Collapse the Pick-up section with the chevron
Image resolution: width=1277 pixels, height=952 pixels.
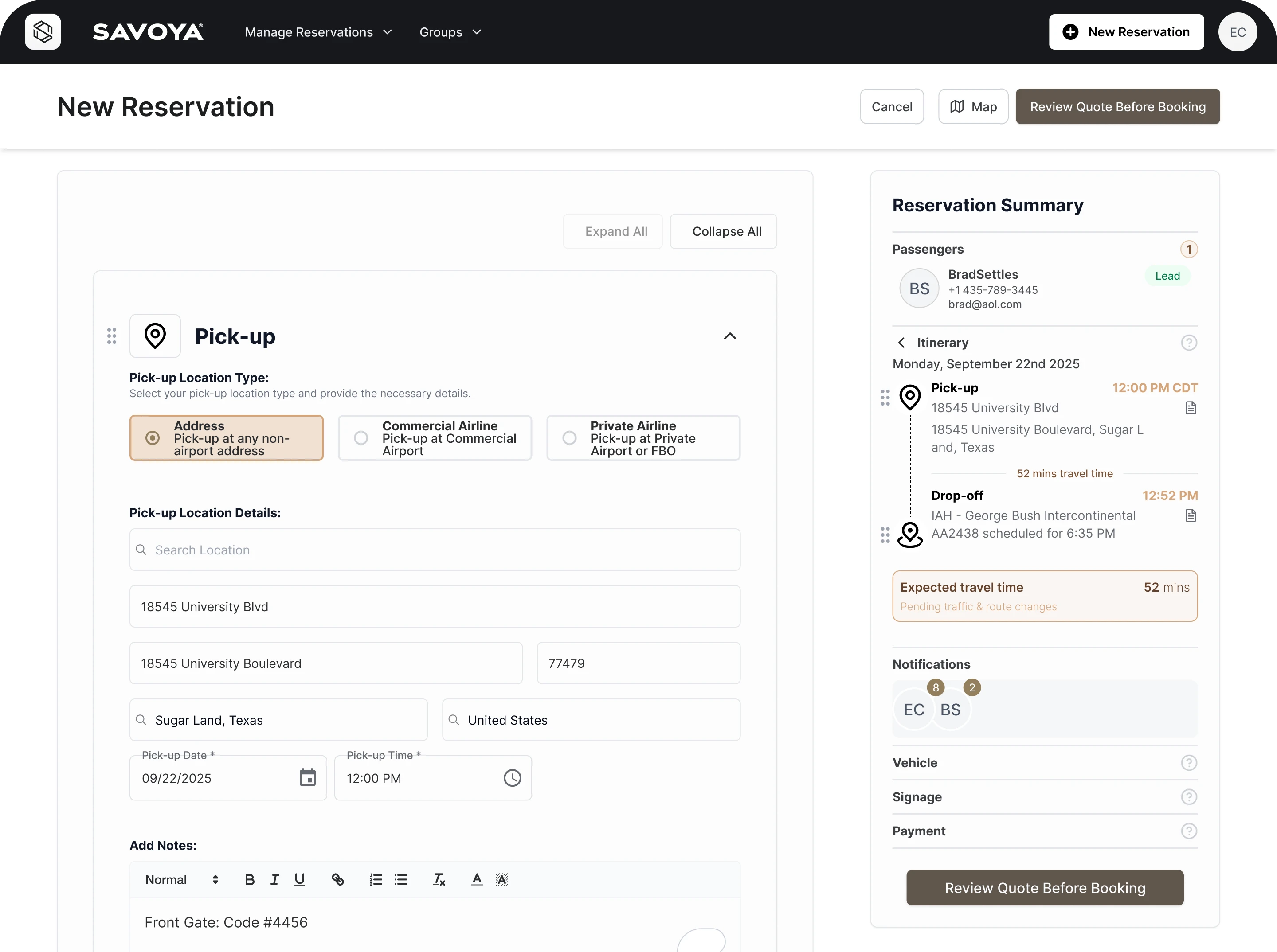(730, 336)
